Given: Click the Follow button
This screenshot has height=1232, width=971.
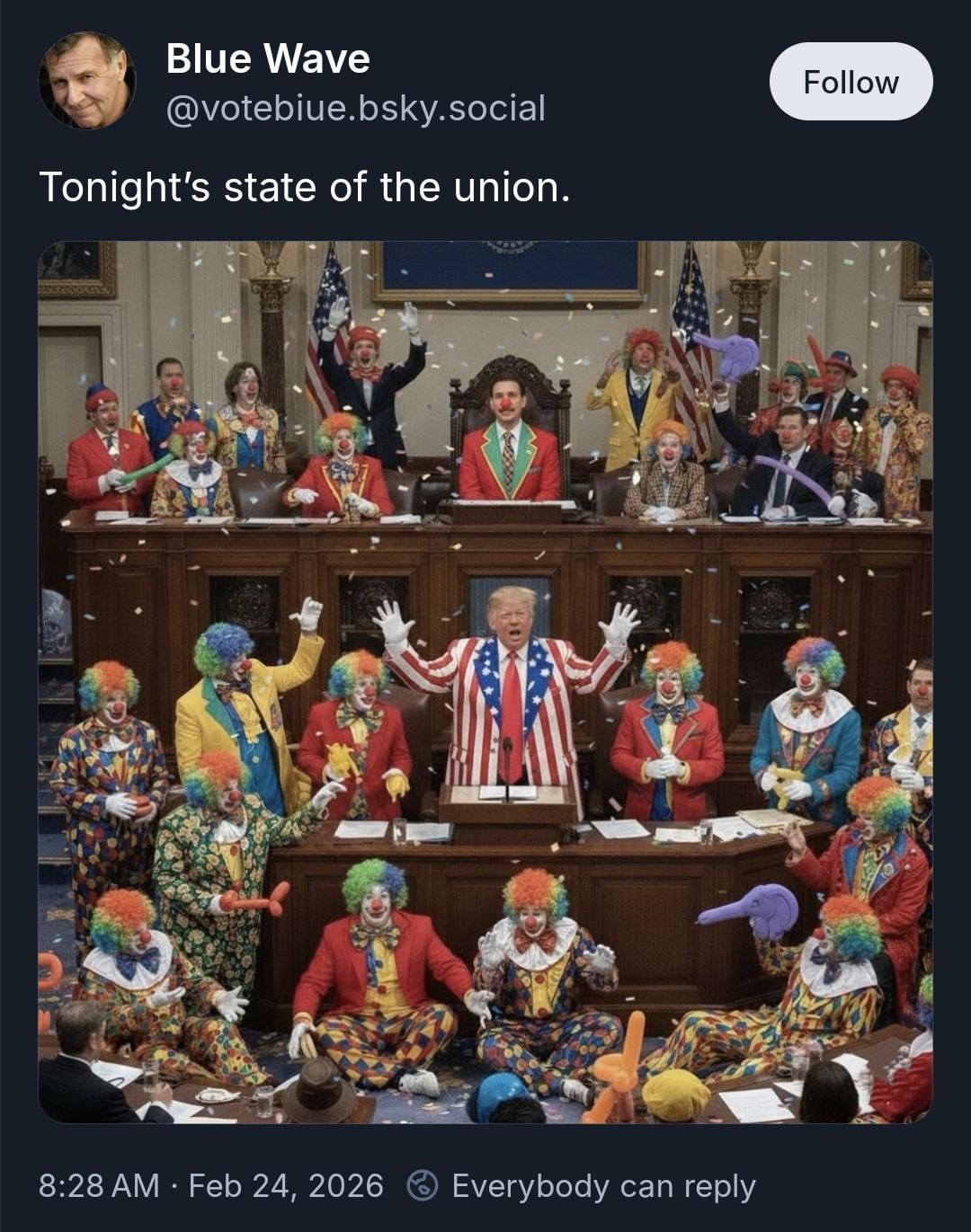Looking at the screenshot, I should [x=851, y=82].
